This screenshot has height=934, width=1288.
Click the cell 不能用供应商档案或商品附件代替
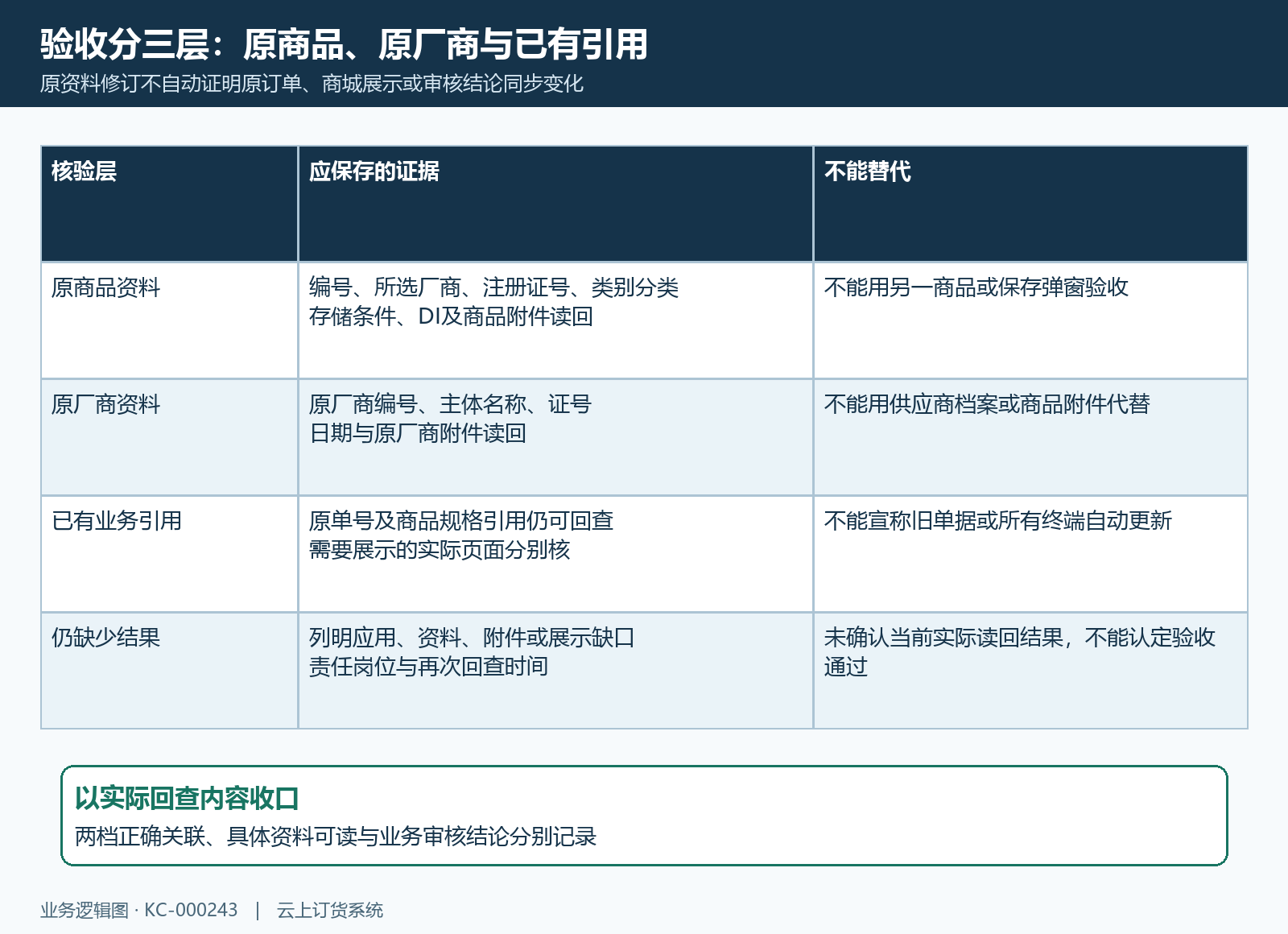tap(1030, 437)
